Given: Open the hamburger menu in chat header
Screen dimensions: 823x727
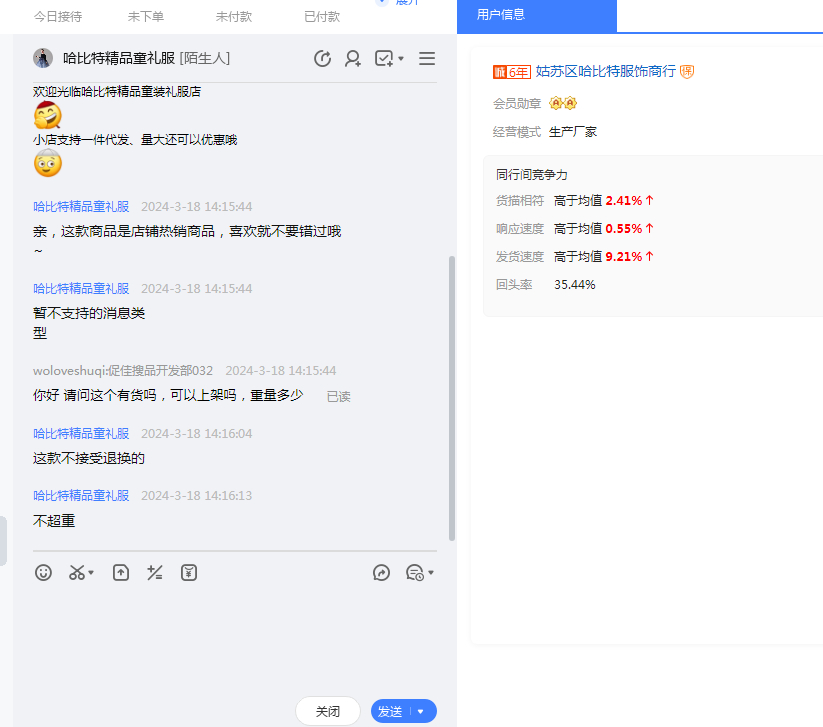Looking at the screenshot, I should [427, 59].
